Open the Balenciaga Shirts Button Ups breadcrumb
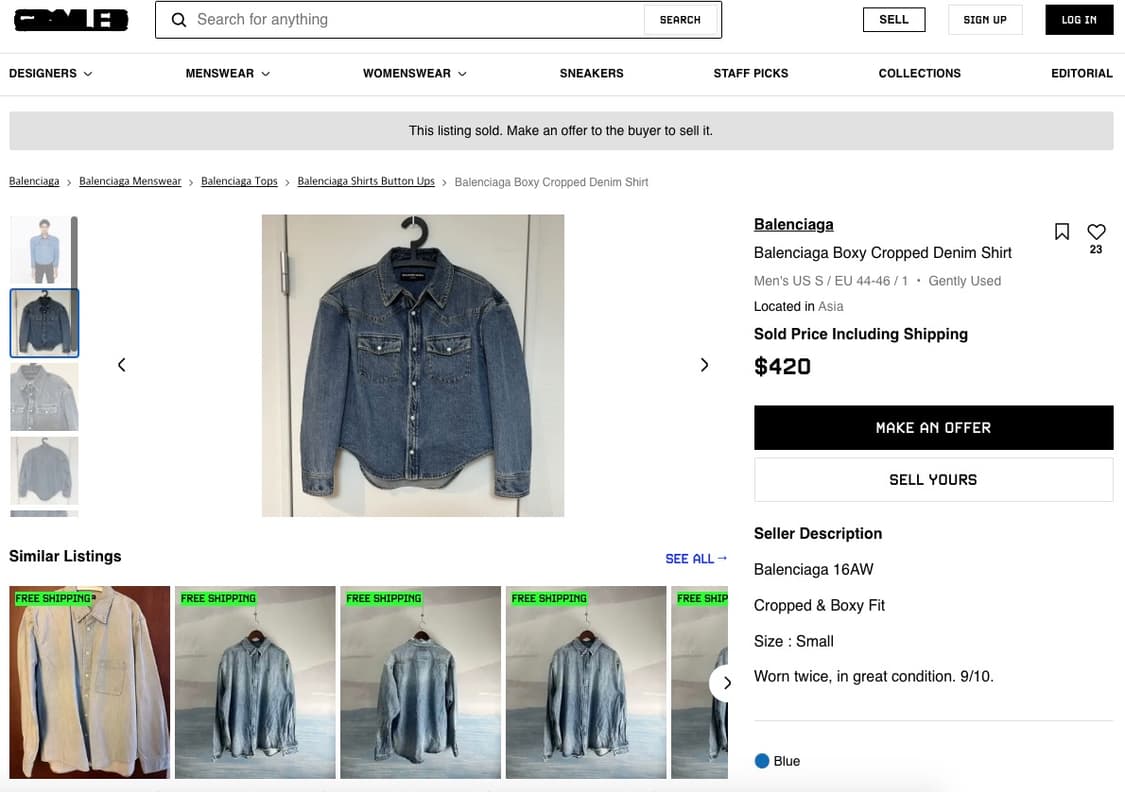This screenshot has width=1125, height=792. click(x=366, y=182)
